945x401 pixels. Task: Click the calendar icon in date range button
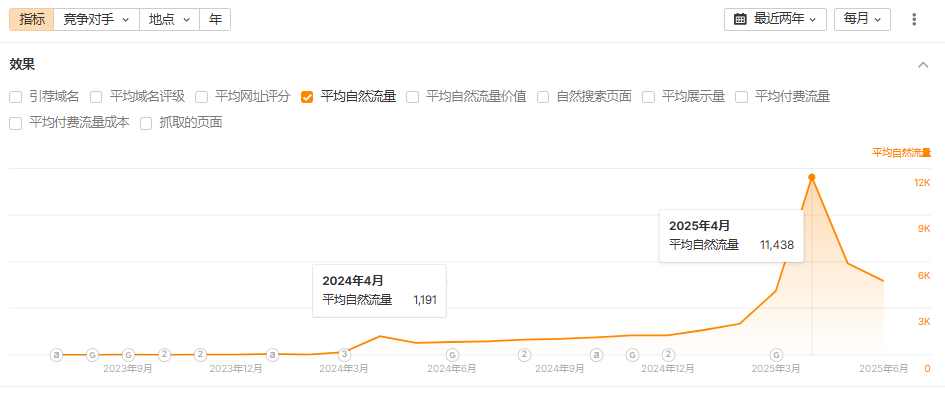point(740,19)
